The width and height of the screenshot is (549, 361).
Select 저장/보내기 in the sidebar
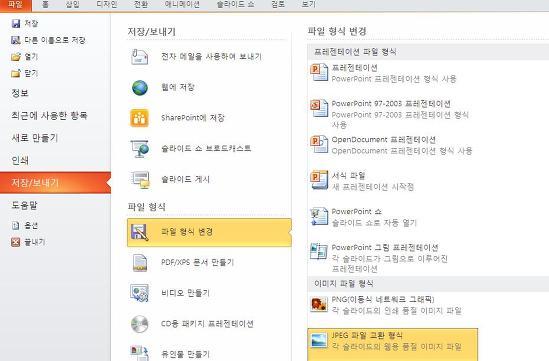(55, 183)
